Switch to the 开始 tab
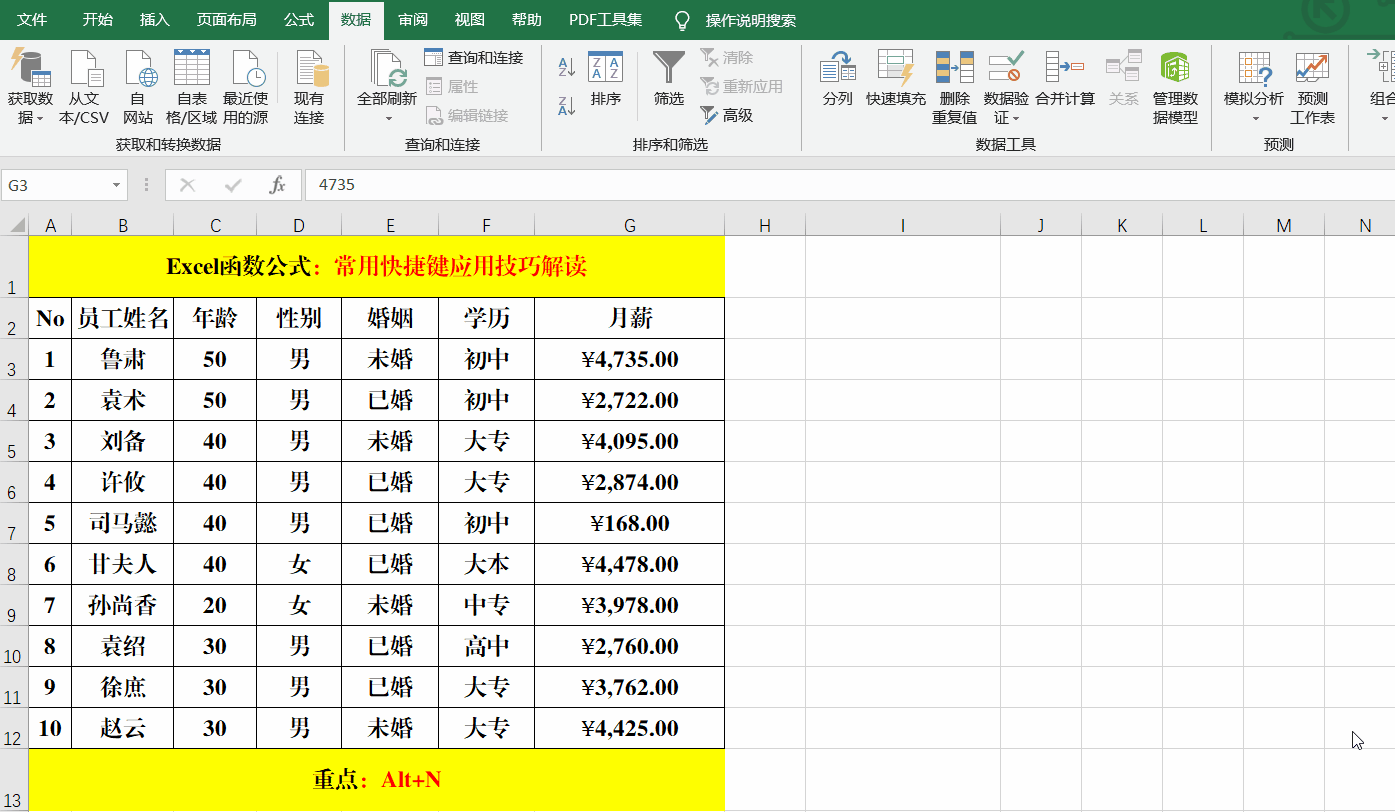Image resolution: width=1395 pixels, height=812 pixels. coord(97,20)
